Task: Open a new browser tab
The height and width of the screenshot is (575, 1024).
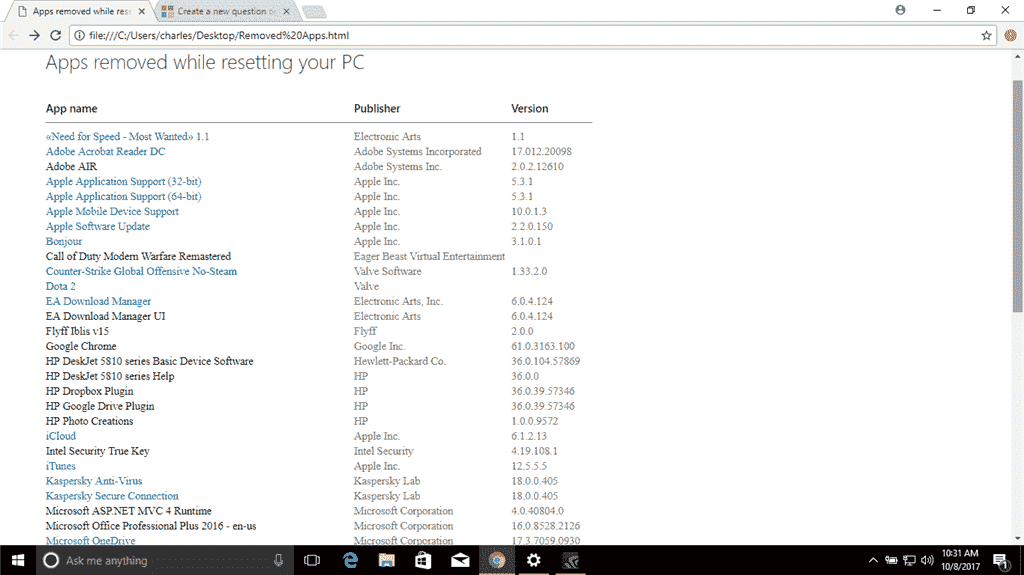Action: click(314, 11)
